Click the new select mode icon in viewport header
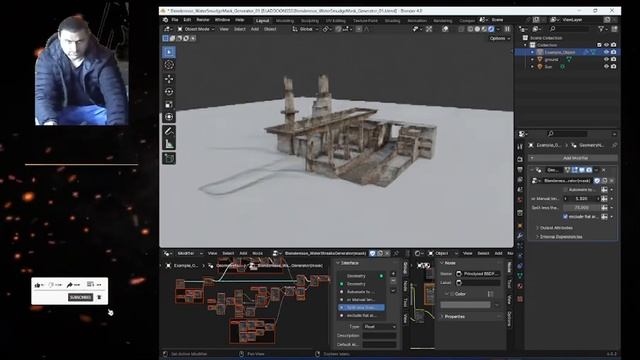The width and height of the screenshot is (640, 360). click(165, 38)
